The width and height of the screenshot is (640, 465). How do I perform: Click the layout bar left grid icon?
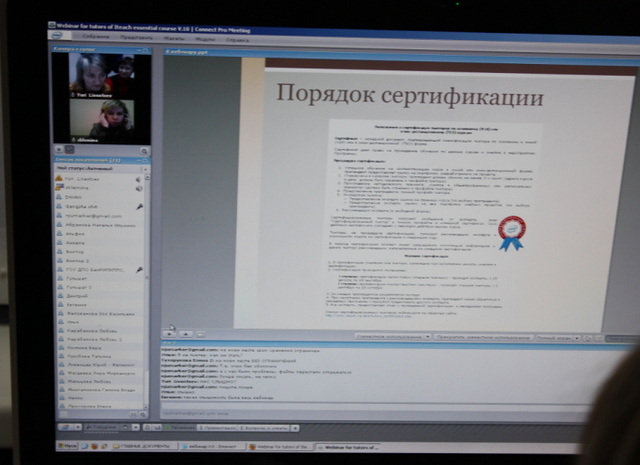(x=147, y=427)
